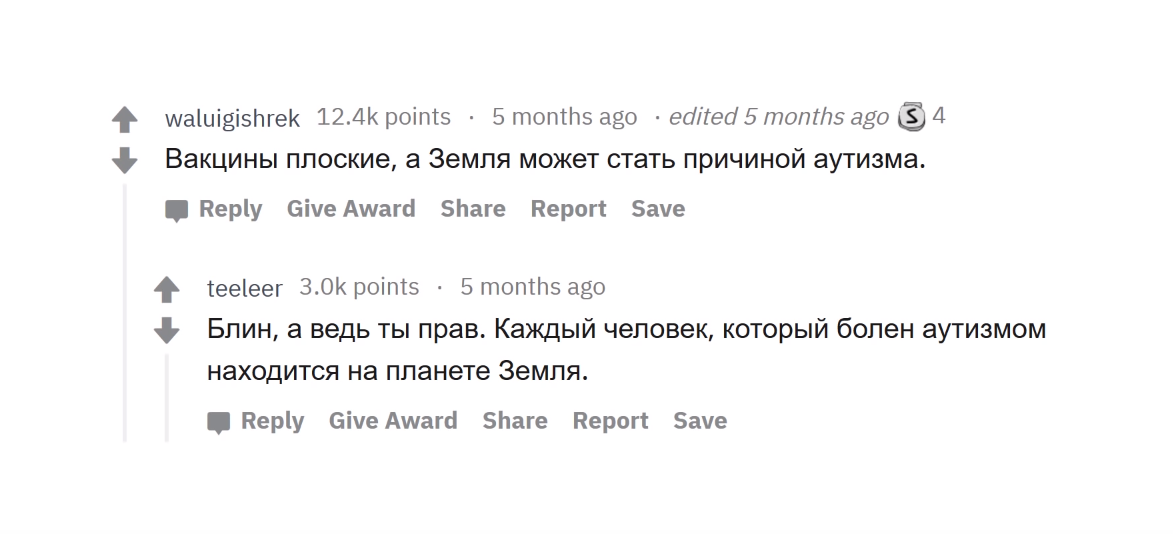Upvote teeleer's reply
The image size is (1173, 534).
[166, 290]
